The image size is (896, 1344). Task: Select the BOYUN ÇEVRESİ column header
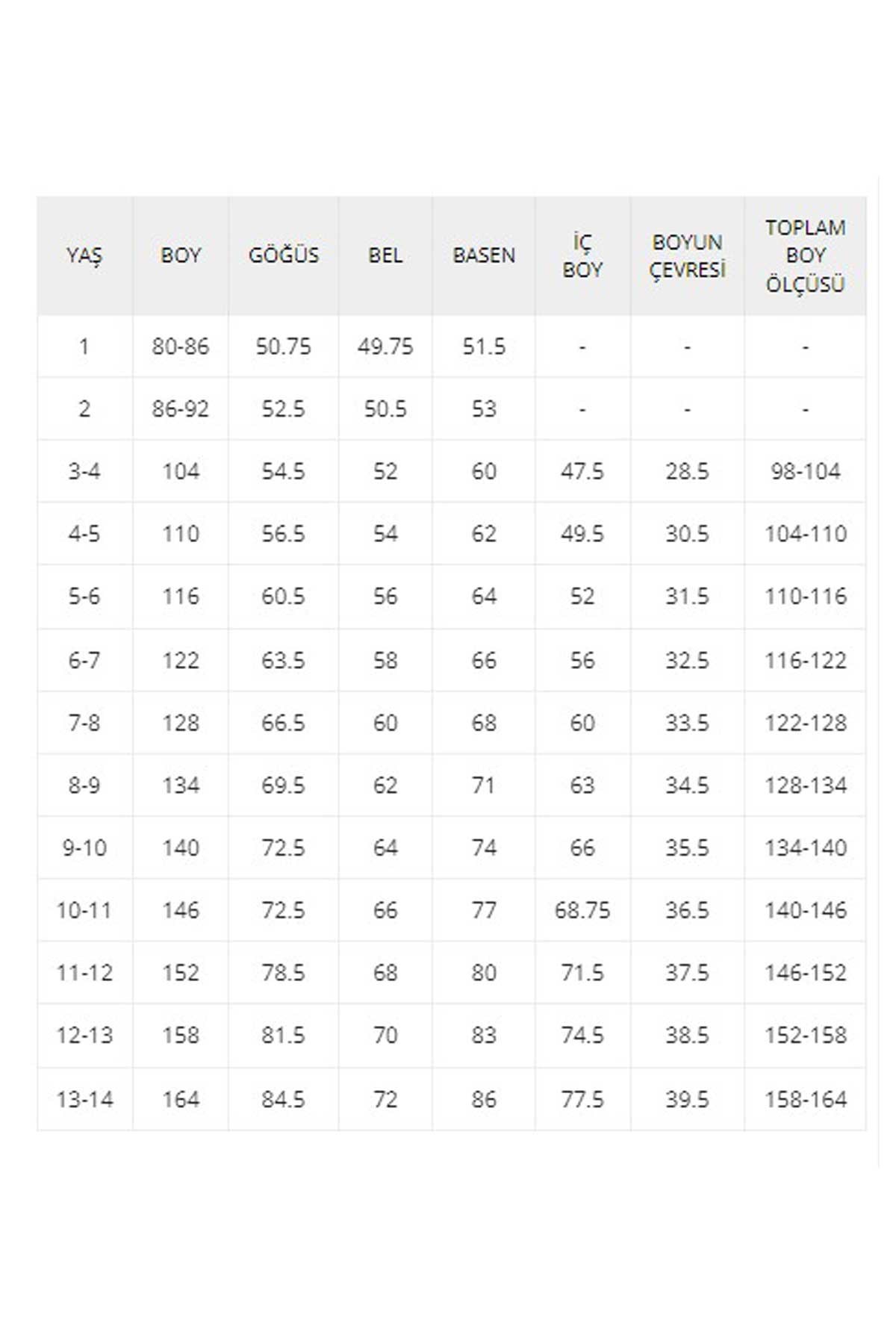tap(687, 255)
